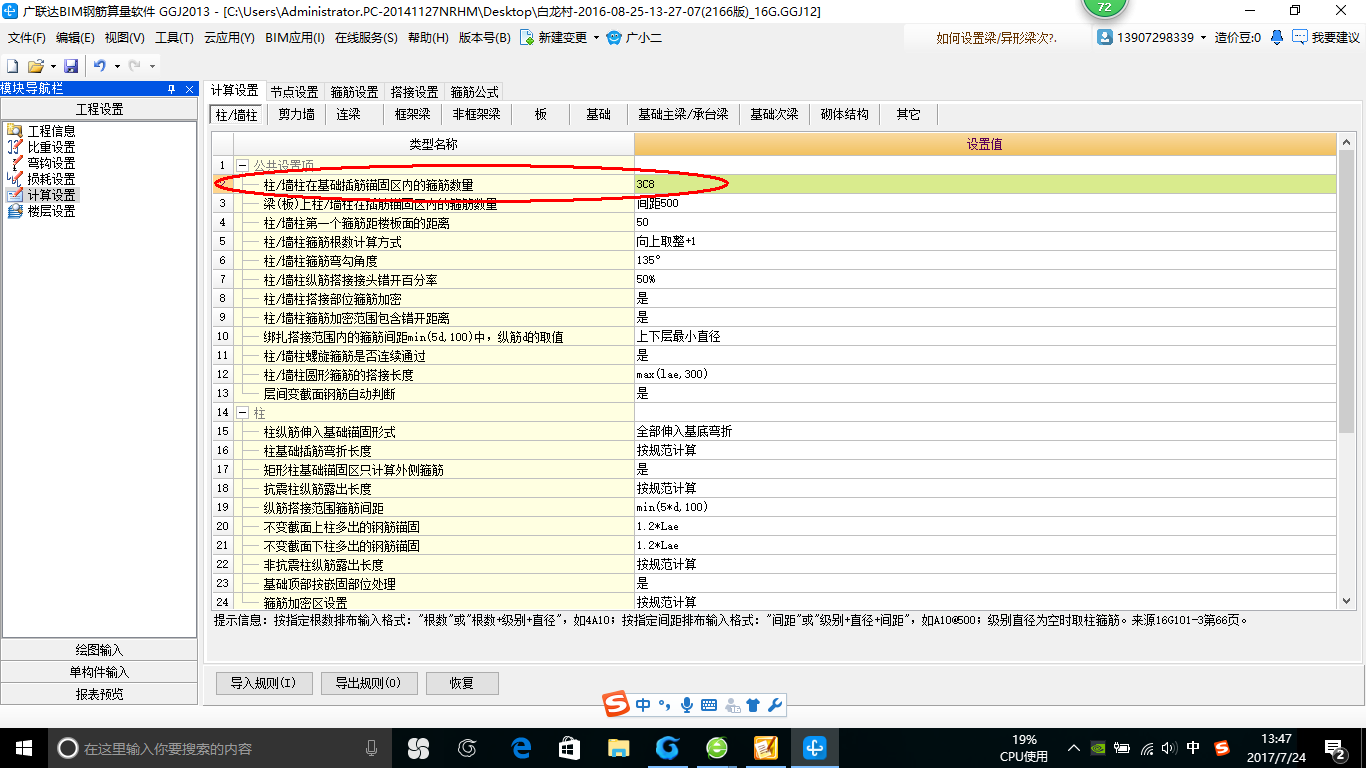Screen dimensions: 1366x768
Task: Switch to 单构件输入 module
Action: [99, 672]
